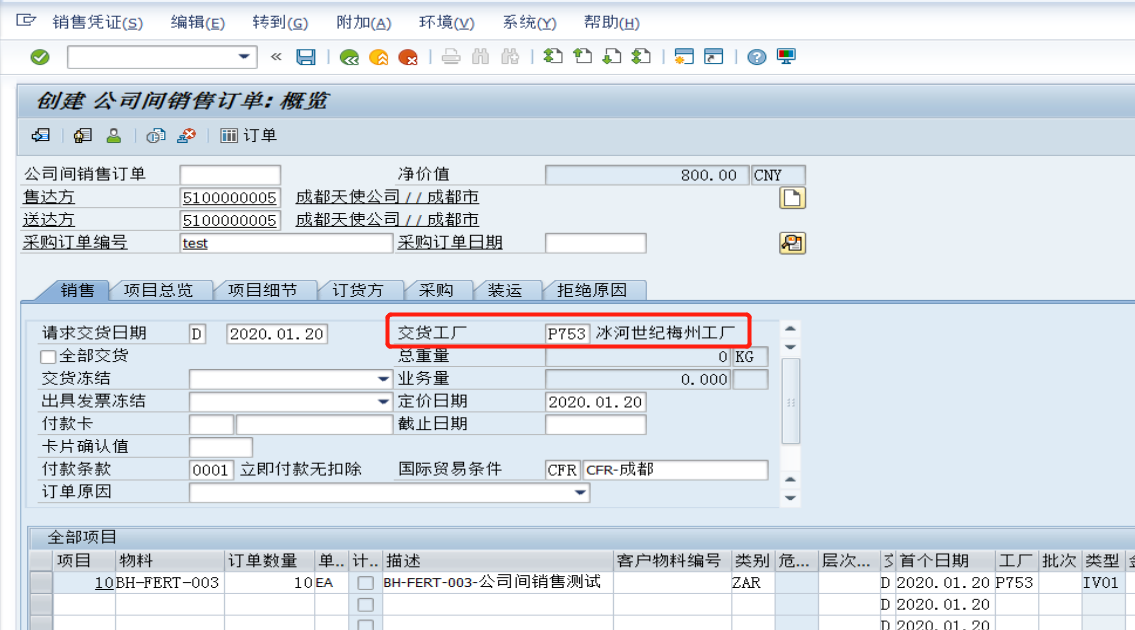Click the generate shortcut window icon

pyautogui.click(x=714, y=56)
